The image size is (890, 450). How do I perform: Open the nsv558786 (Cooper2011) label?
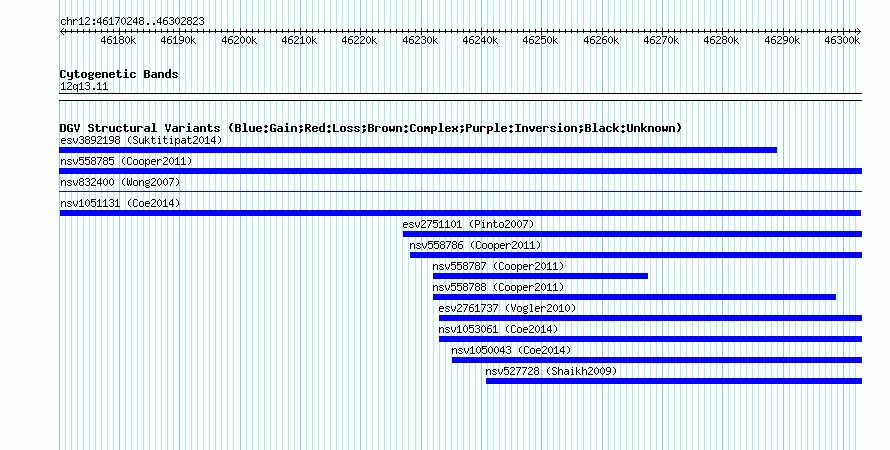[x=475, y=245]
